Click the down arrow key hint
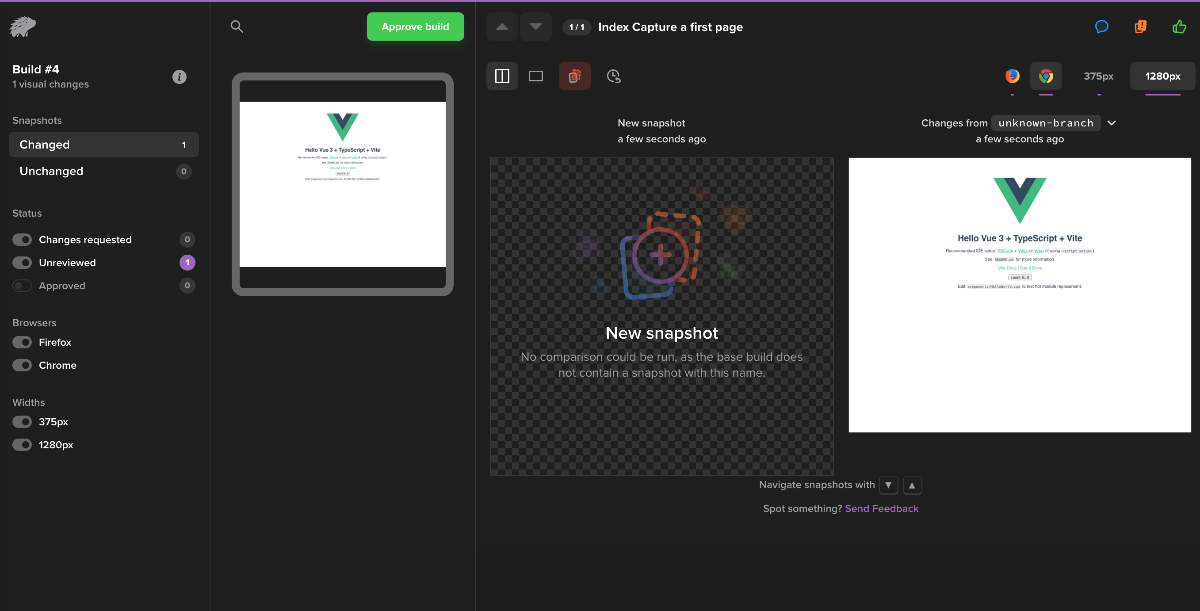Viewport: 1200px width, 611px height. pos(888,485)
